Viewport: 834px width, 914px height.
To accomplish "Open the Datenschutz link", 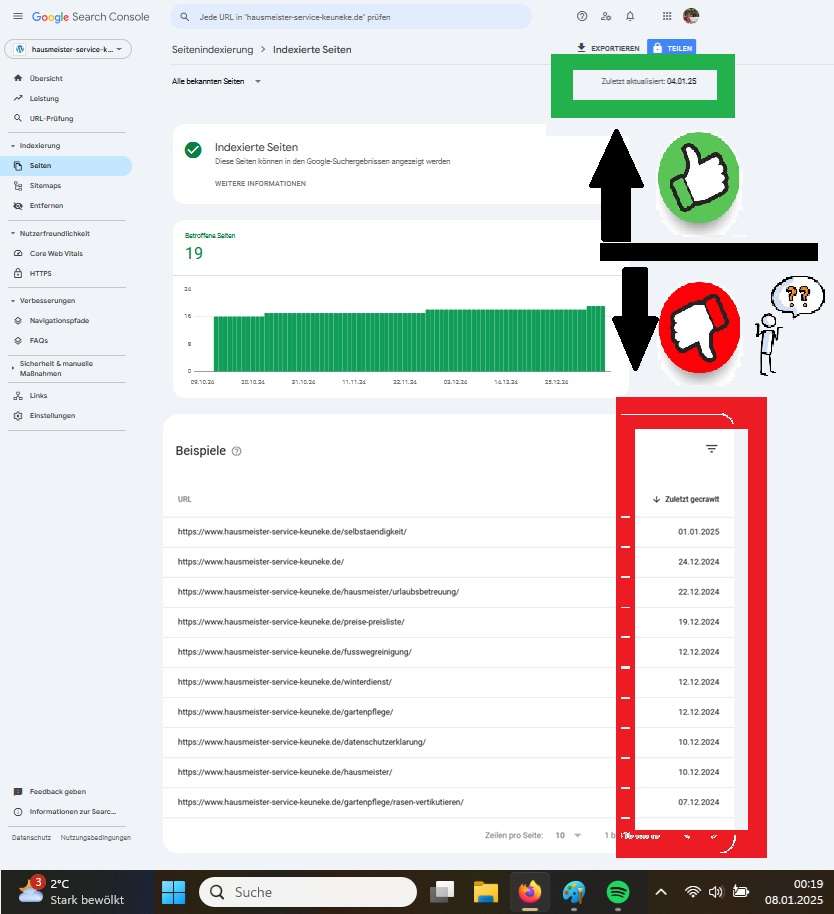I will [31, 838].
